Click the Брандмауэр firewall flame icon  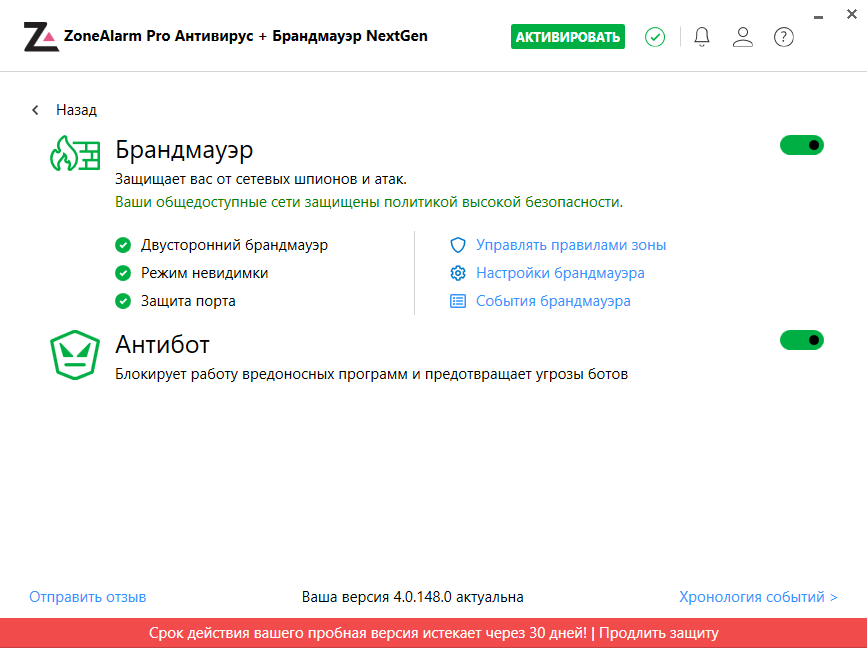pyautogui.click(x=75, y=153)
